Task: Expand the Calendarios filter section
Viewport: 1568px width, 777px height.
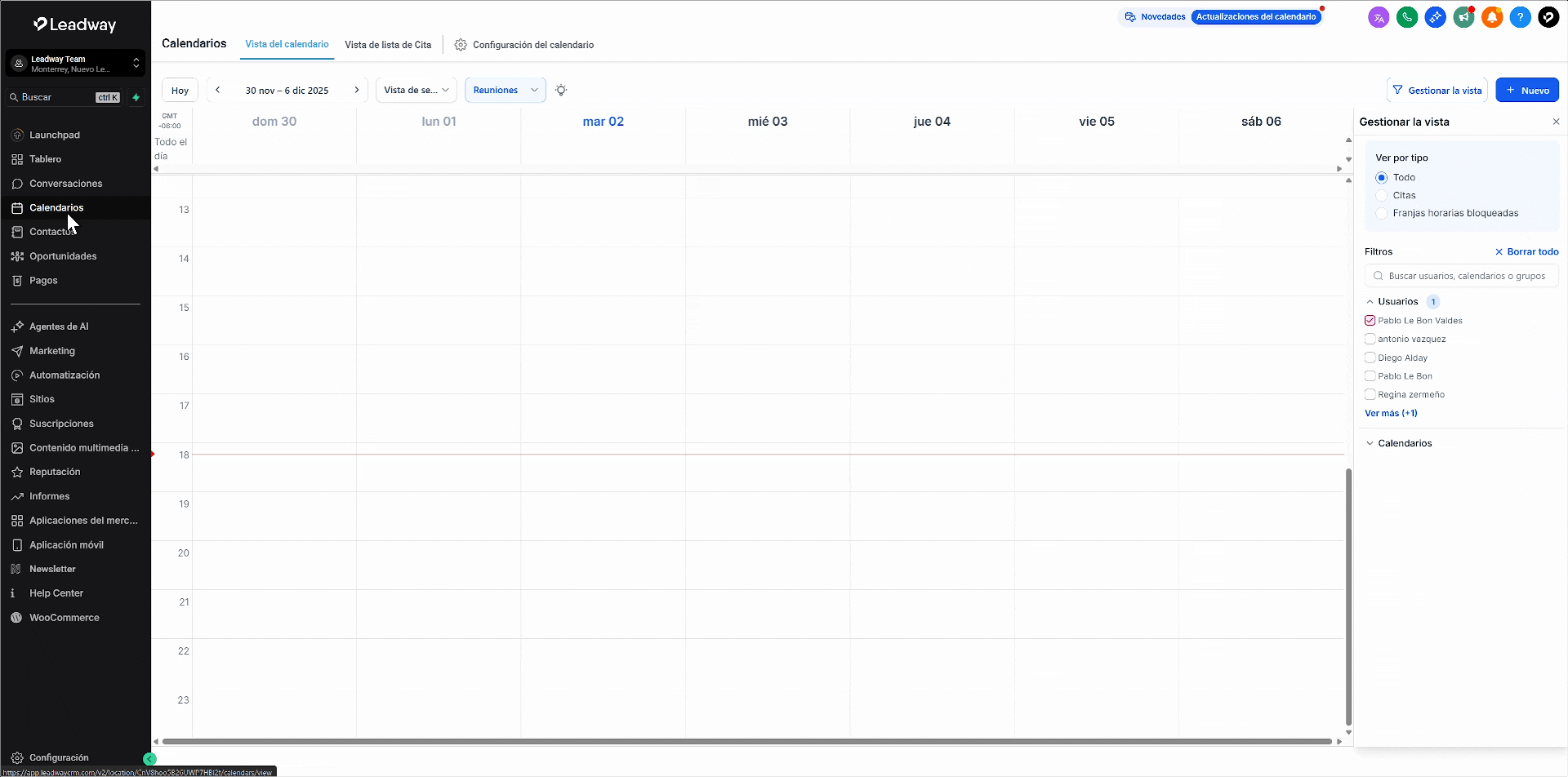Action: [x=1404, y=444]
